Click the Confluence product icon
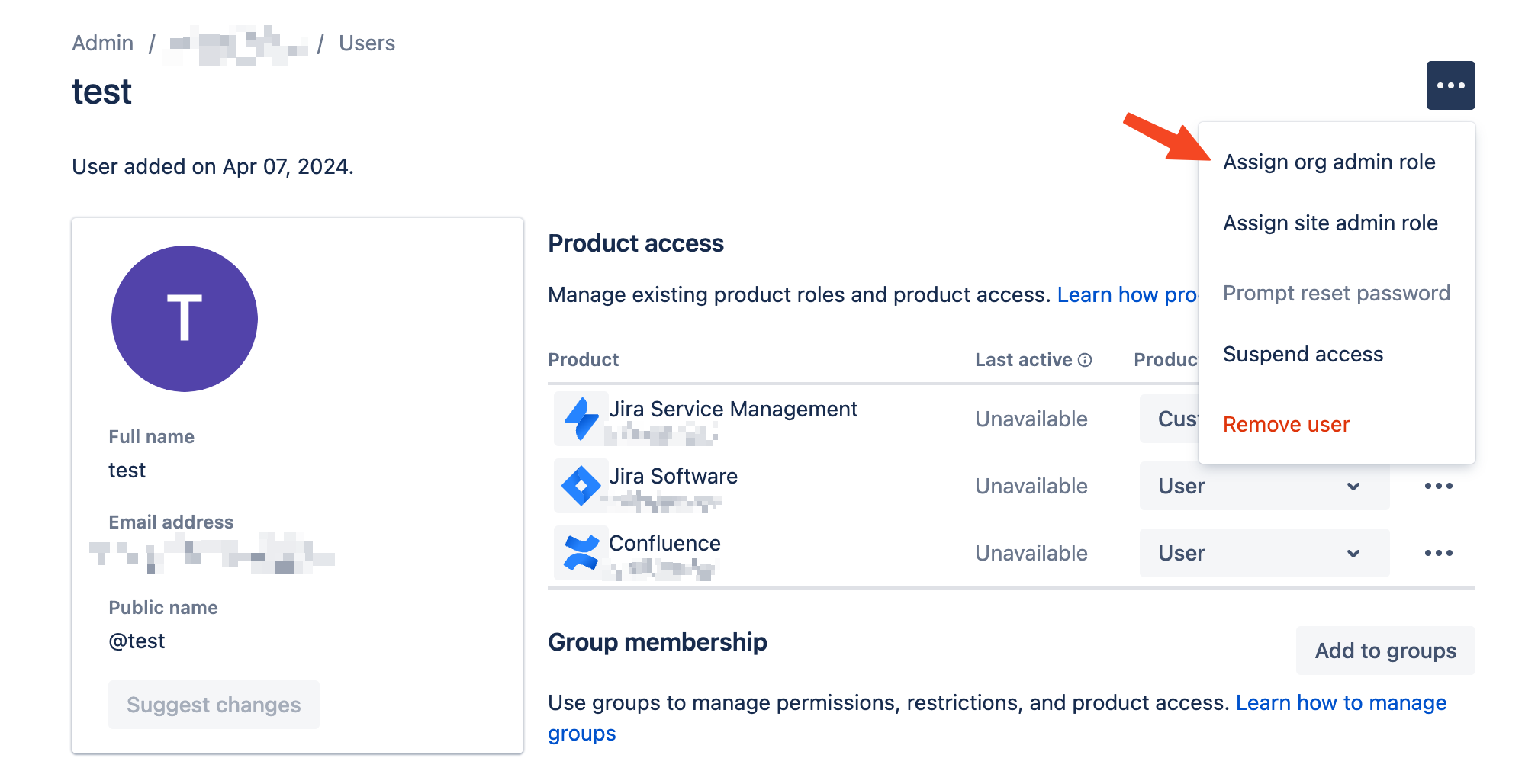Viewport: 1538px width, 784px height. pos(581,553)
